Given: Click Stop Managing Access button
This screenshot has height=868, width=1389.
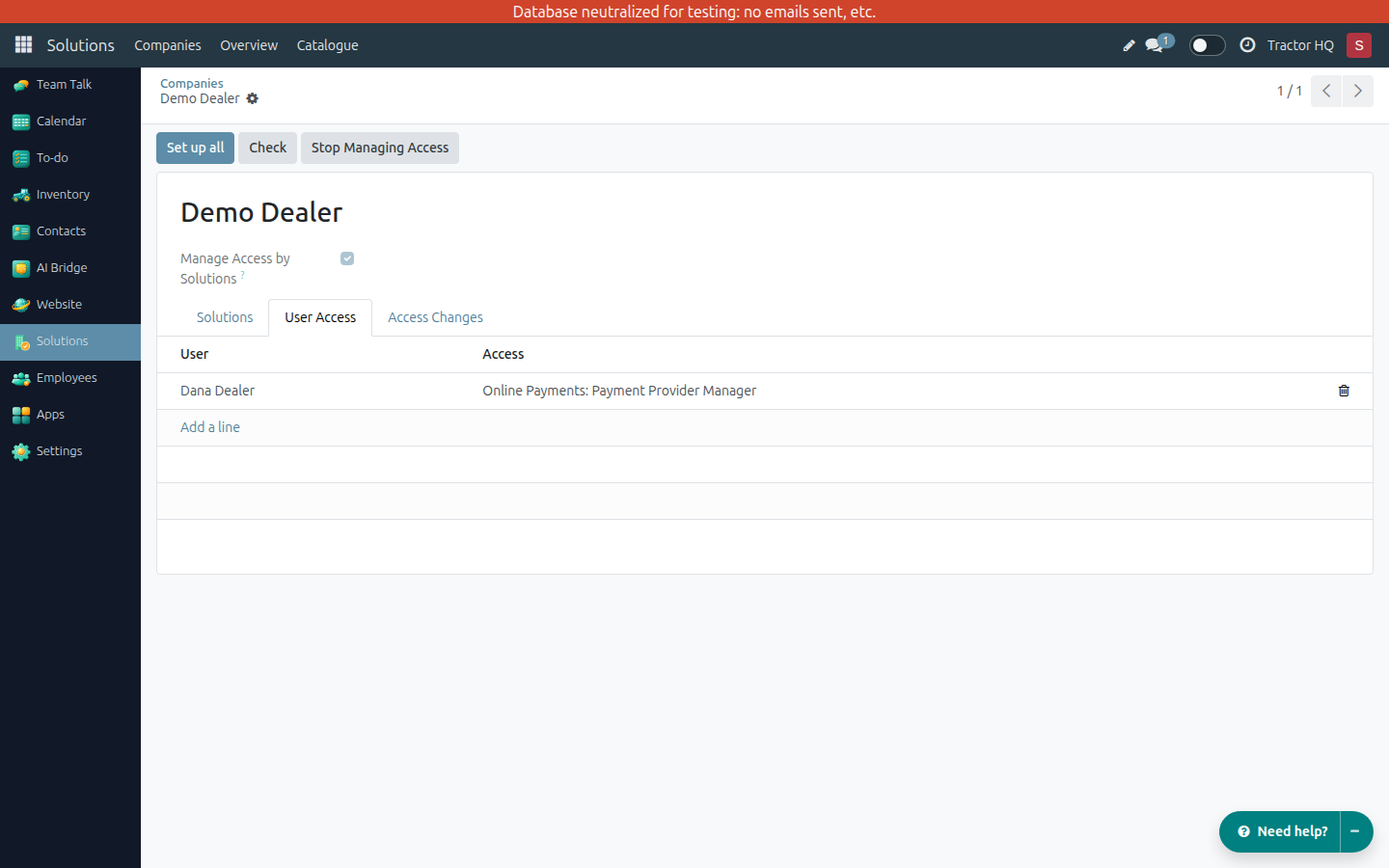Looking at the screenshot, I should pos(380,148).
